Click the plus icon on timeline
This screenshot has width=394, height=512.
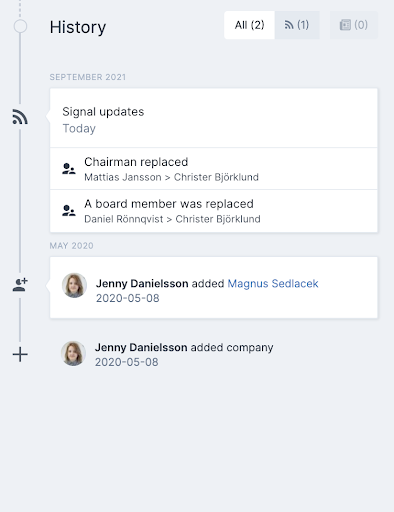coord(20,354)
